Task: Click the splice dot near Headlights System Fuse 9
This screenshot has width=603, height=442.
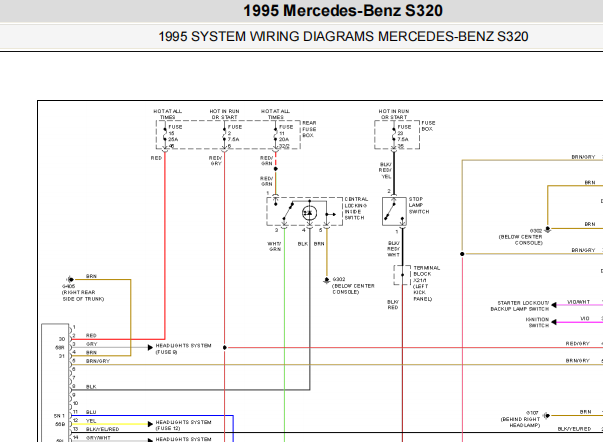Action: coord(225,347)
